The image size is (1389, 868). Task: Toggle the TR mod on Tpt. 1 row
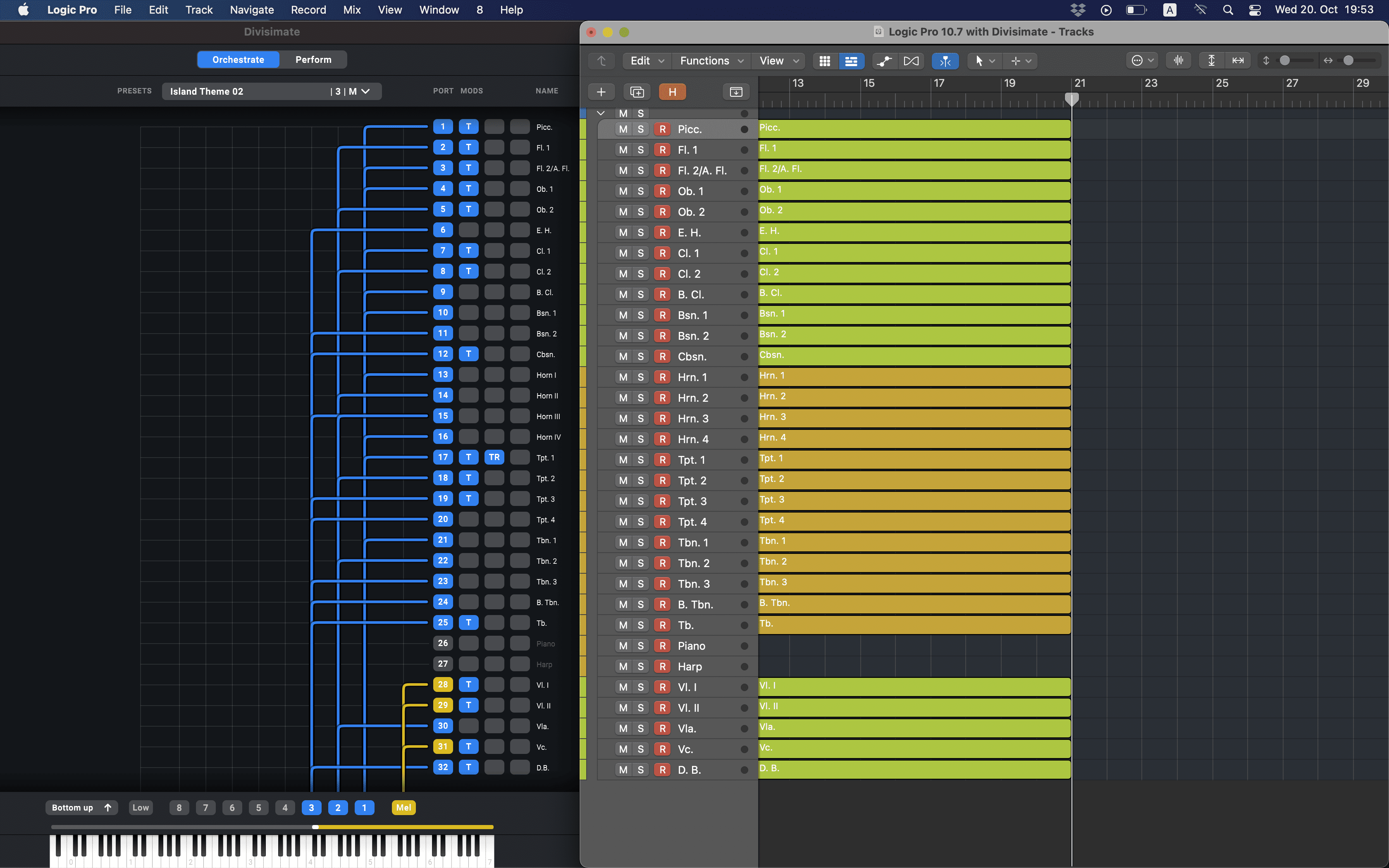point(494,458)
